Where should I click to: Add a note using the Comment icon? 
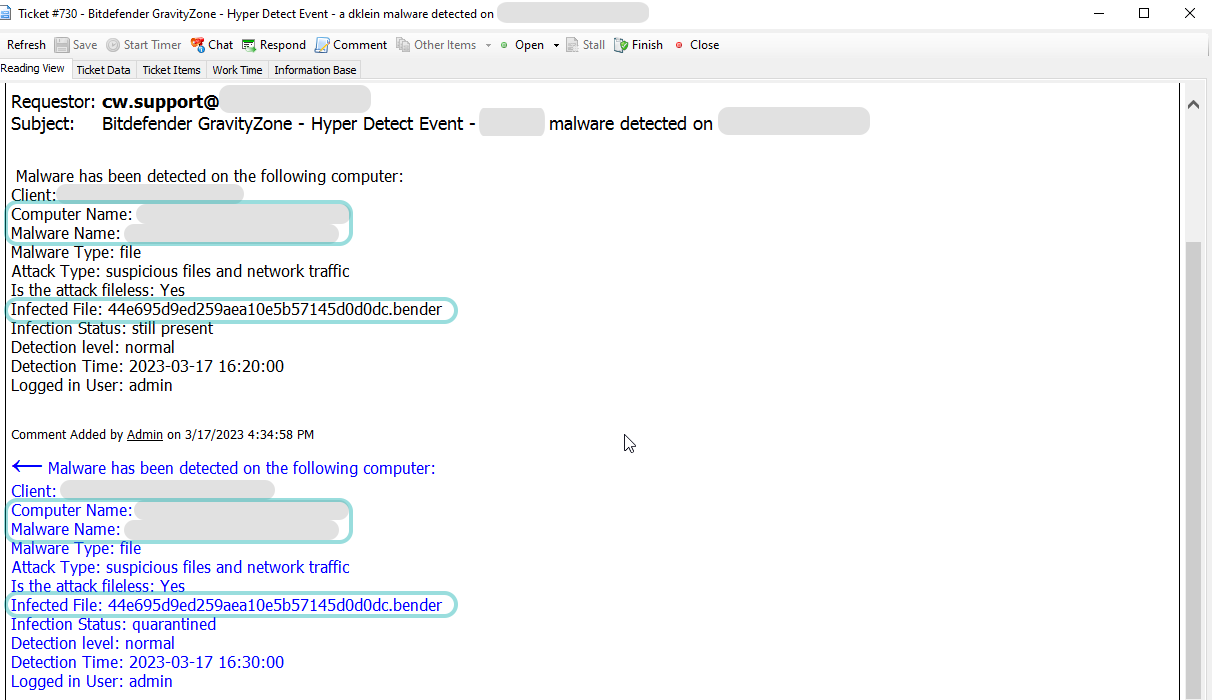click(349, 44)
